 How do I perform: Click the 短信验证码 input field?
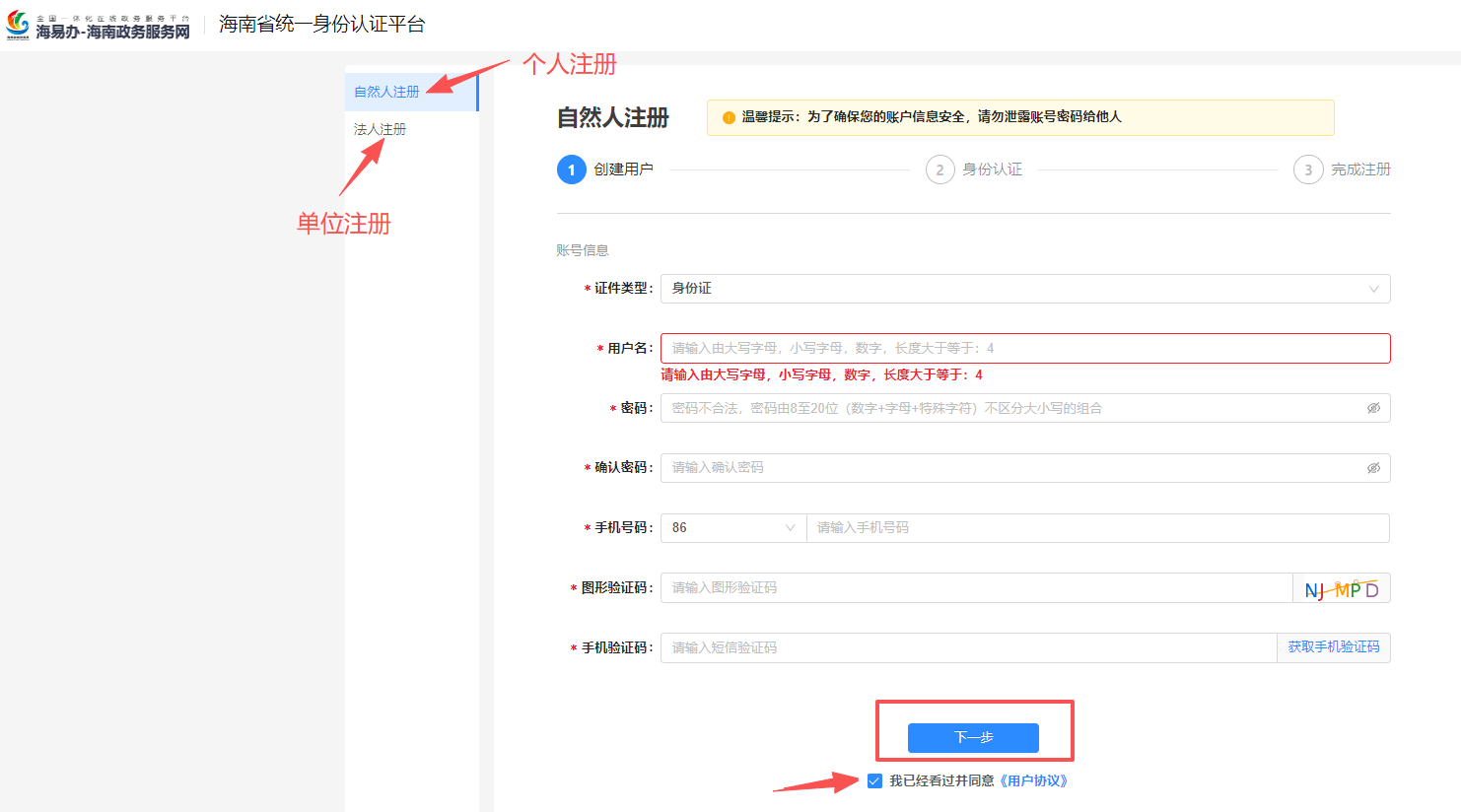(x=966, y=647)
